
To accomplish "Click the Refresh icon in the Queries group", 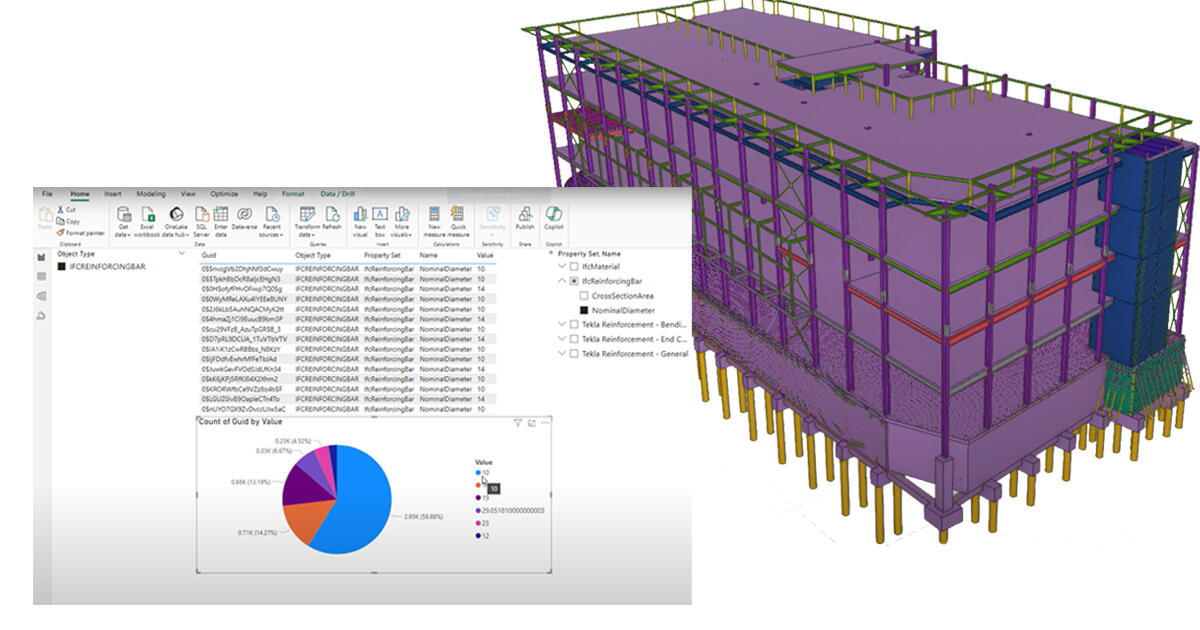I will (332, 212).
